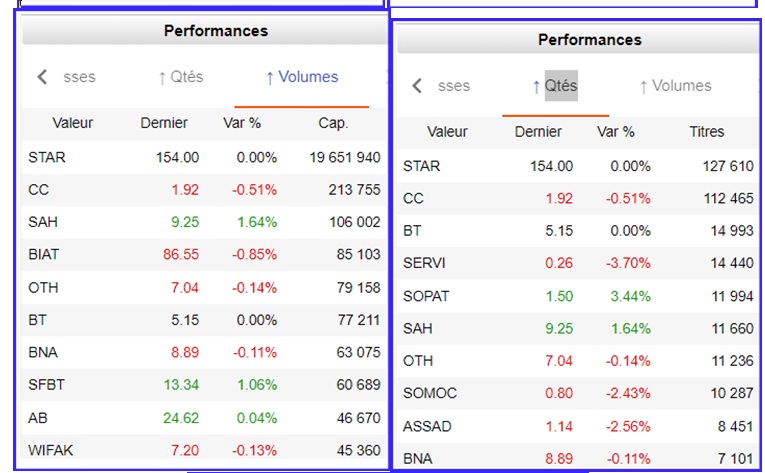Click the back chevron in the right Performances panel
Image resolution: width=765 pixels, height=473 pixels.
coord(417,86)
